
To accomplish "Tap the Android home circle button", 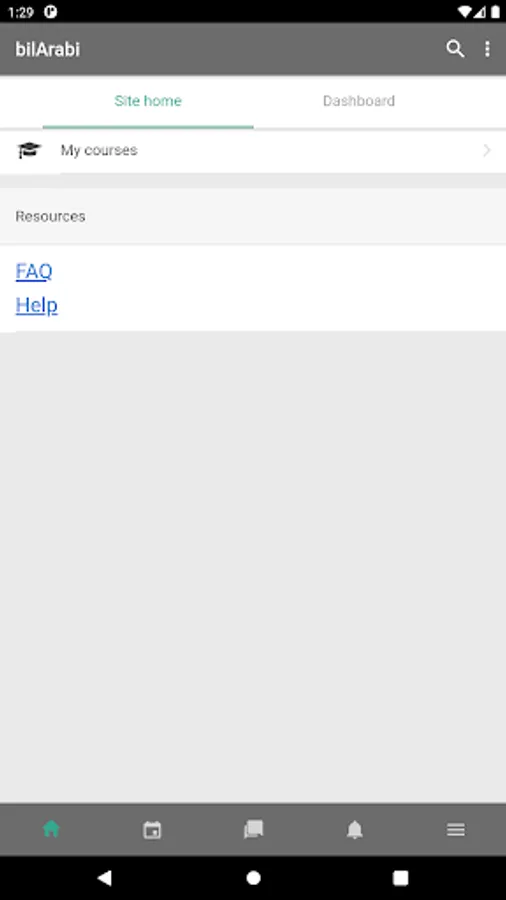I will 253,878.
